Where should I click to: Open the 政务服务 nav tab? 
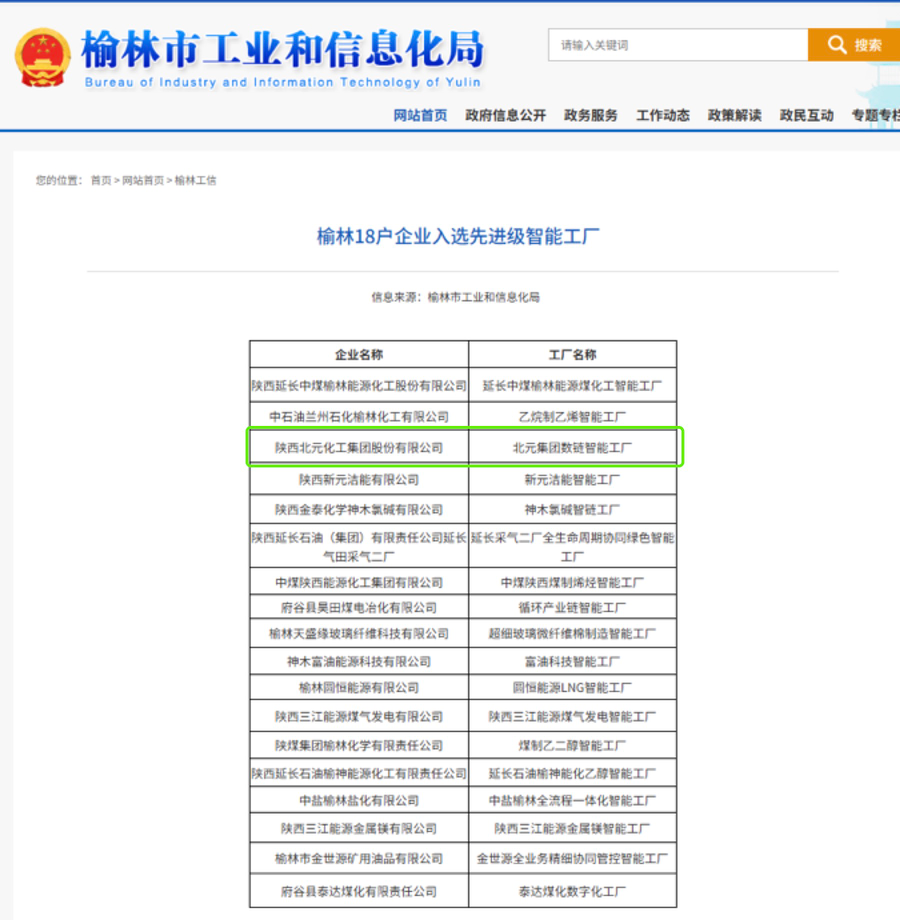pyautogui.click(x=590, y=116)
